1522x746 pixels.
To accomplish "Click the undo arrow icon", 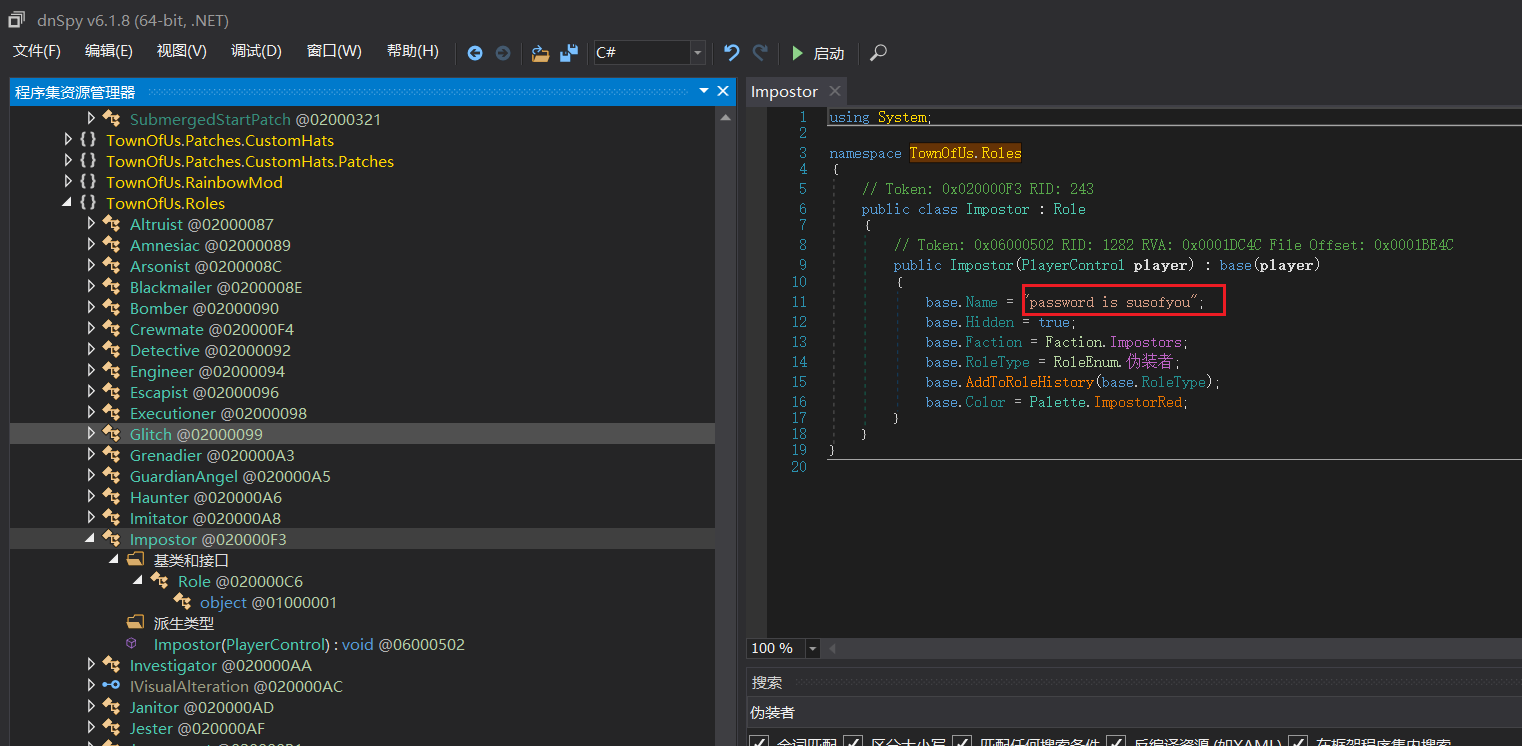I will click(732, 52).
